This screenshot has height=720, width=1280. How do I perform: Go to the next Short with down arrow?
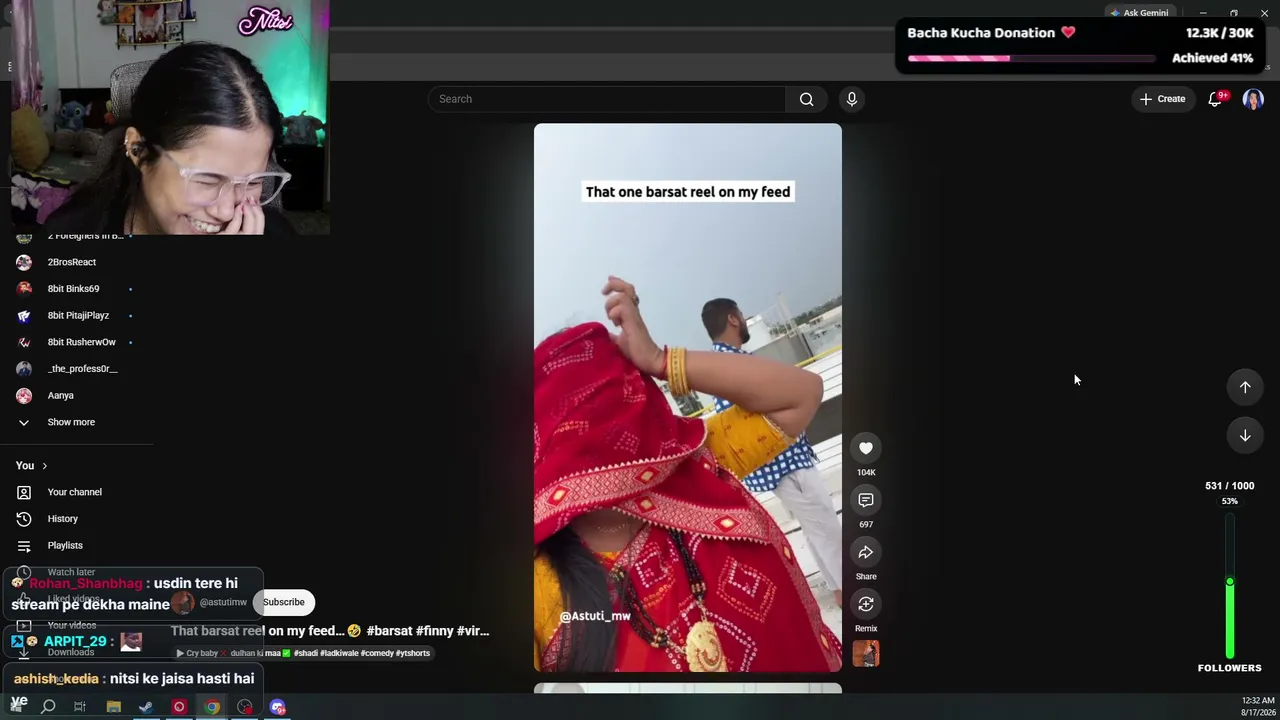[1245, 435]
